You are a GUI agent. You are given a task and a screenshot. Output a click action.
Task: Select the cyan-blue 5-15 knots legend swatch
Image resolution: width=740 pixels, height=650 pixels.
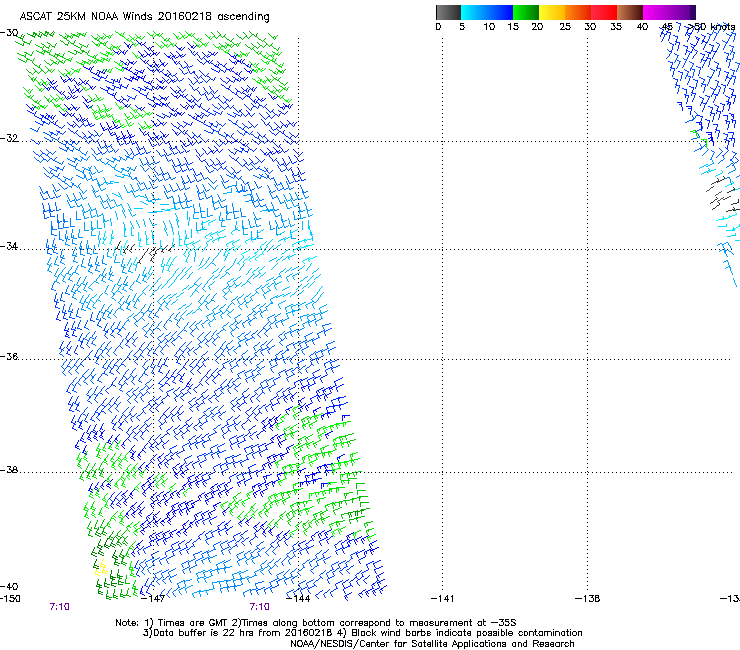pyautogui.click(x=487, y=12)
